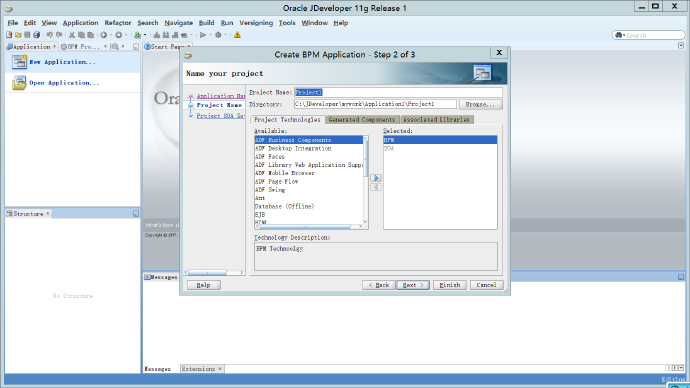Viewport: 690px width, 388px height.
Task: Click the search binoculars icon
Action: [619, 35]
